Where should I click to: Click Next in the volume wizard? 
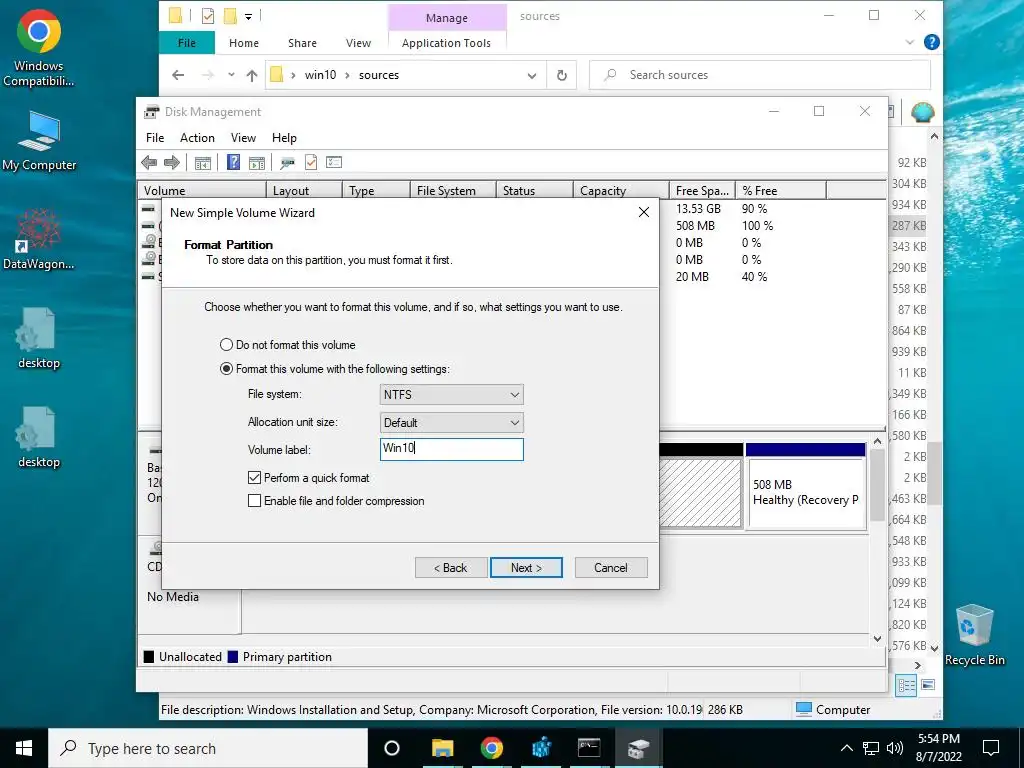[x=526, y=568]
